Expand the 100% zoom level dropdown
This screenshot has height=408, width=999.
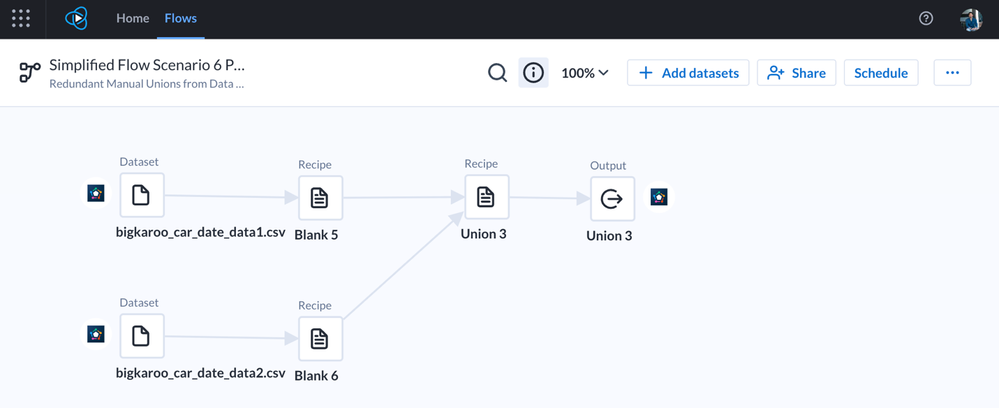(x=585, y=73)
